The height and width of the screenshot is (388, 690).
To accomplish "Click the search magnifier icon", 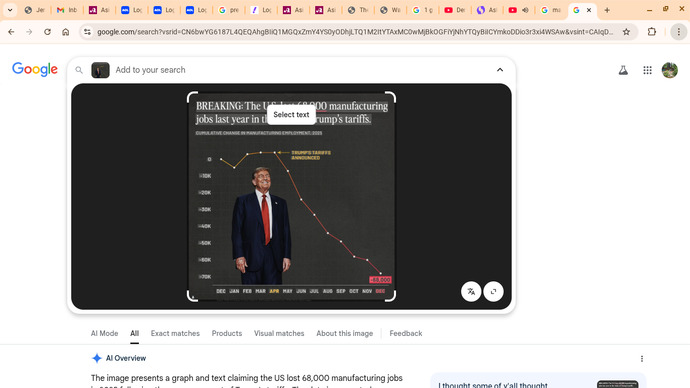I will point(79,70).
